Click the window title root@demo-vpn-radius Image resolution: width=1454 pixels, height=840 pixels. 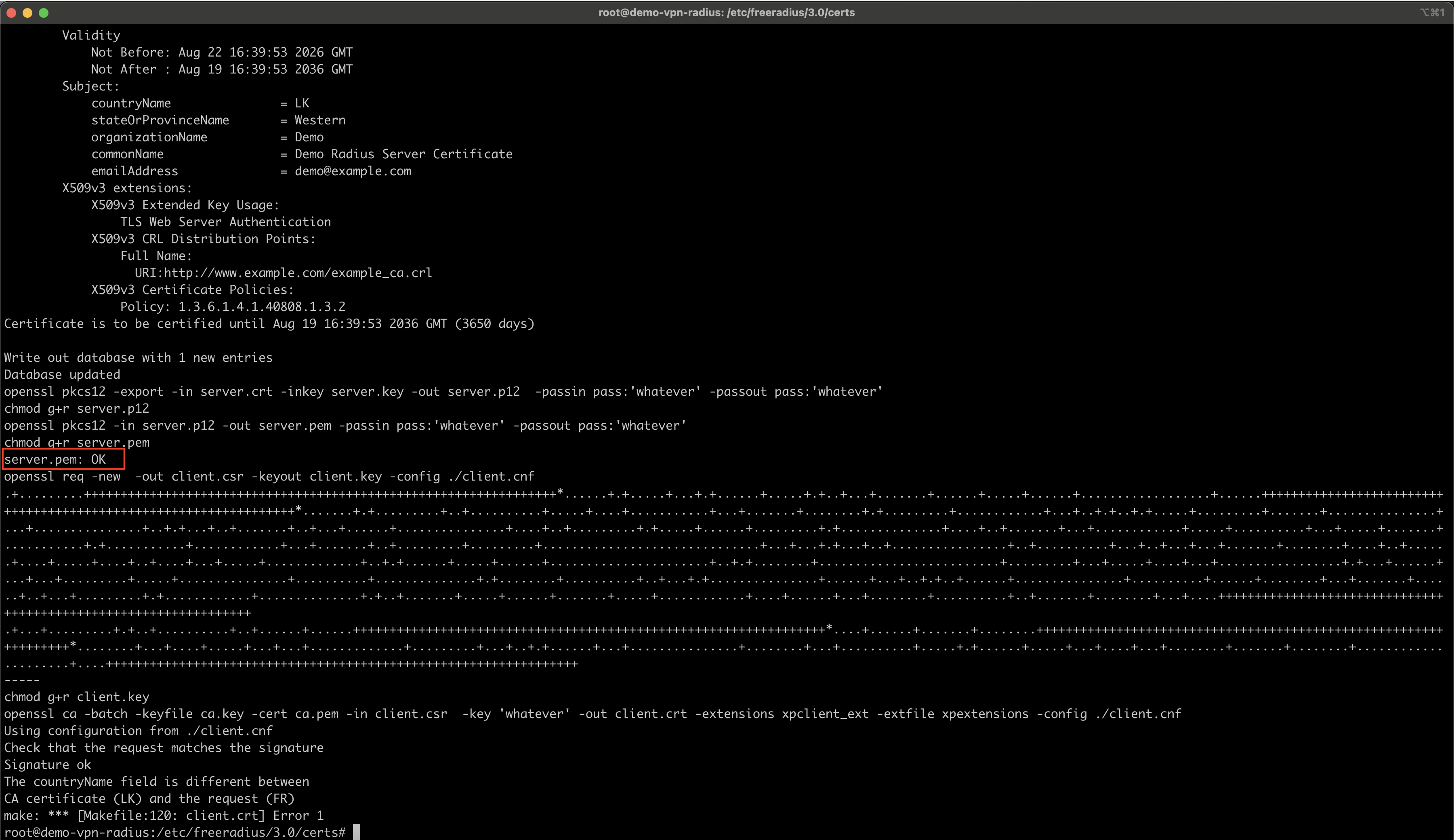[727, 13]
